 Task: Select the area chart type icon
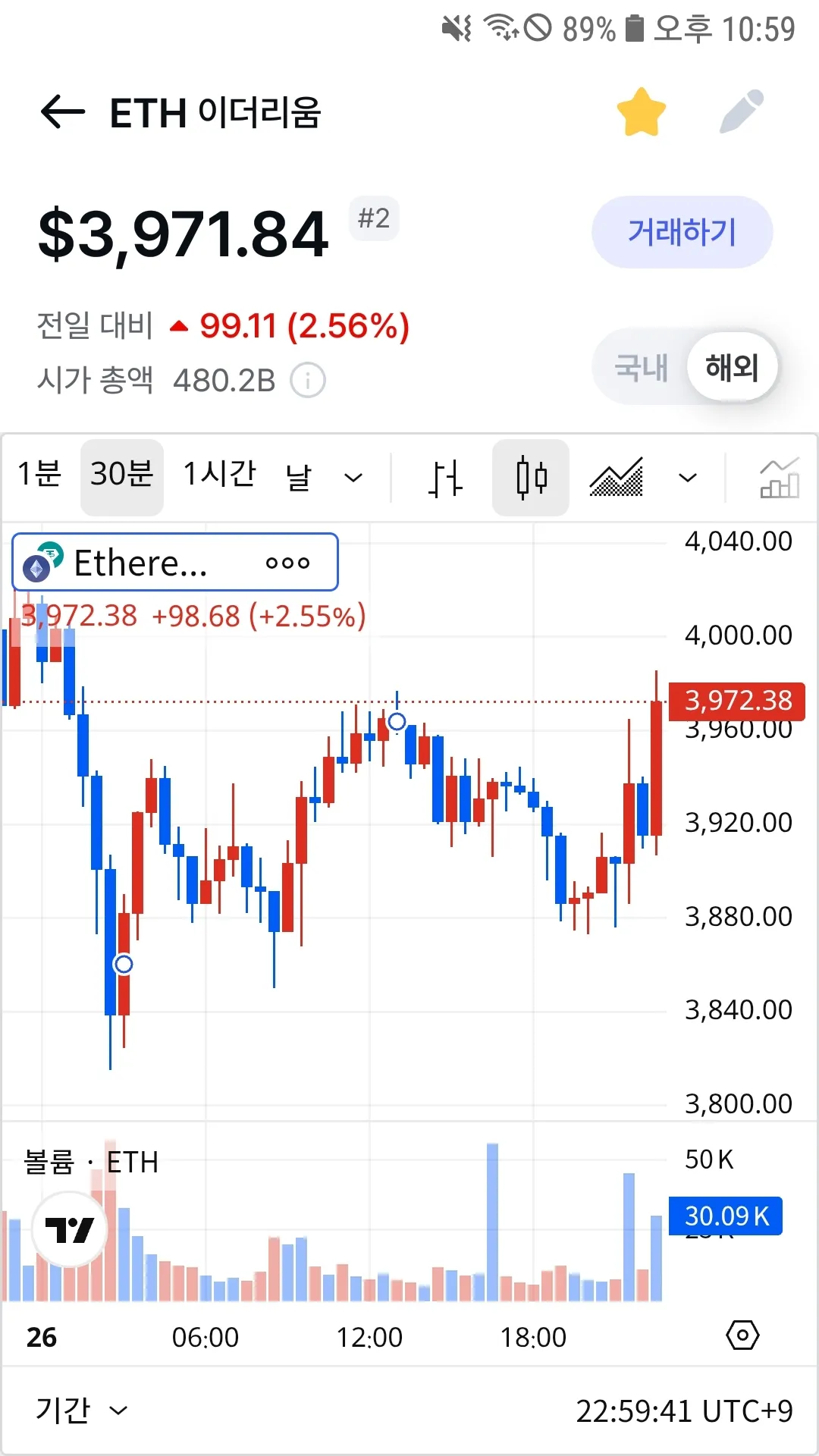click(x=616, y=478)
